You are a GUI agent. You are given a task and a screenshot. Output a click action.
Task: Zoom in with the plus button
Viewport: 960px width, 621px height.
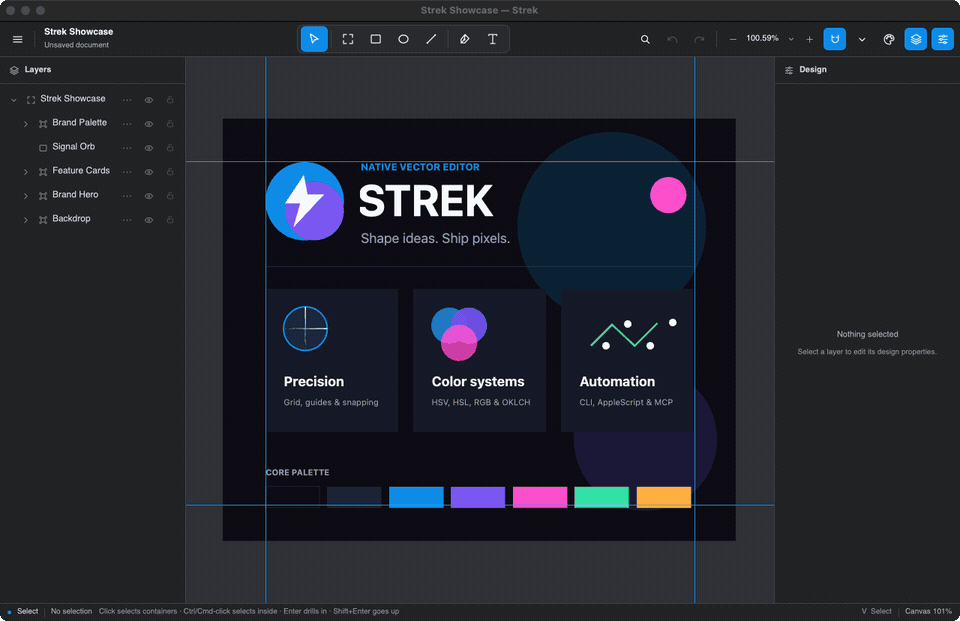(x=809, y=39)
